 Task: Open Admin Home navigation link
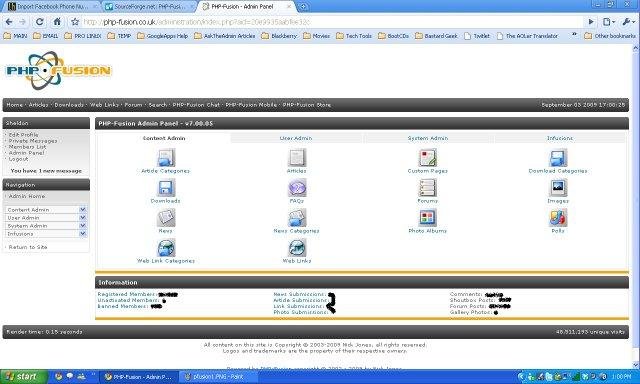[27, 196]
